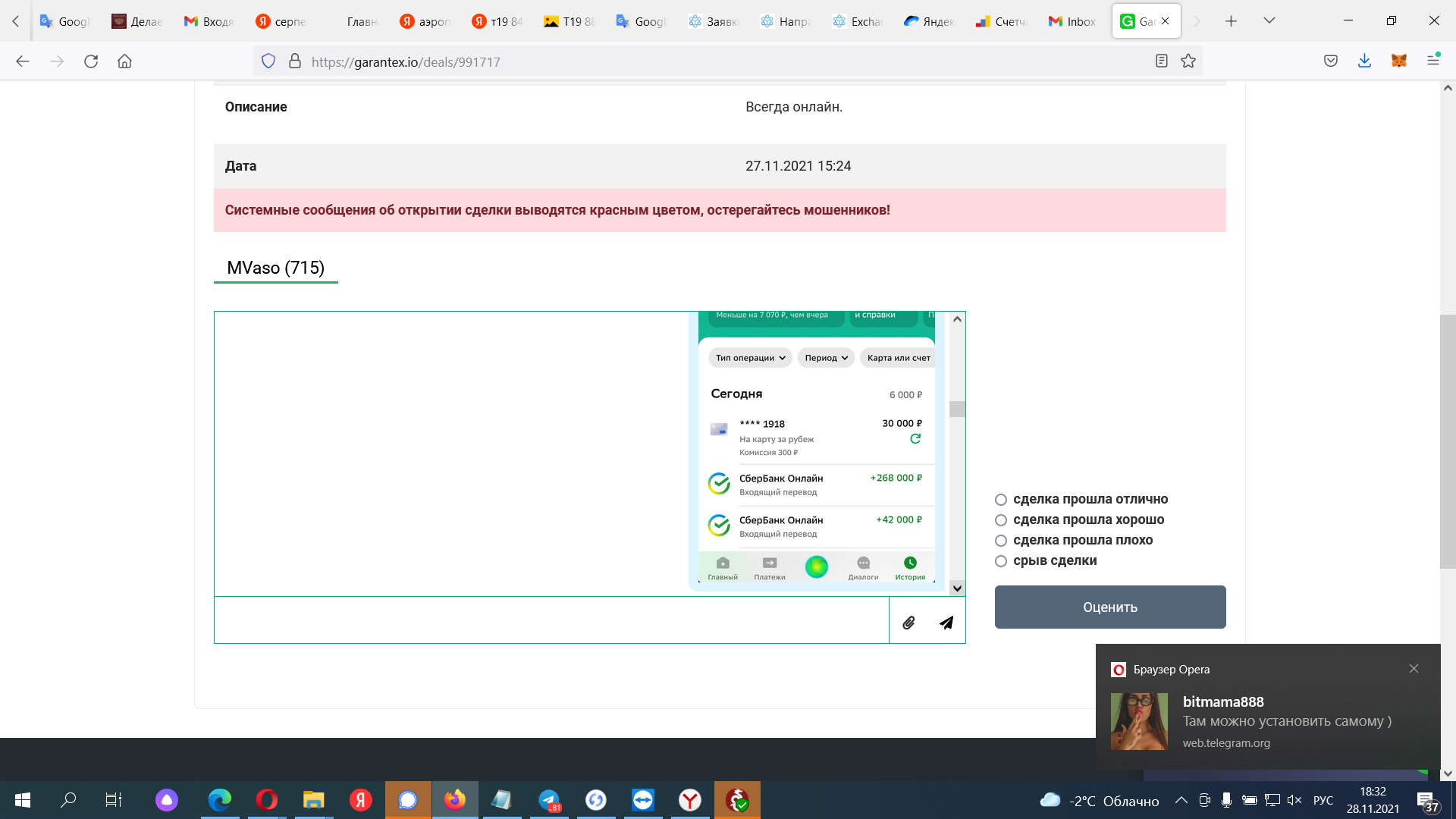The width and height of the screenshot is (1456, 819).
Task: Open Task View on taskbar
Action: 114,800
